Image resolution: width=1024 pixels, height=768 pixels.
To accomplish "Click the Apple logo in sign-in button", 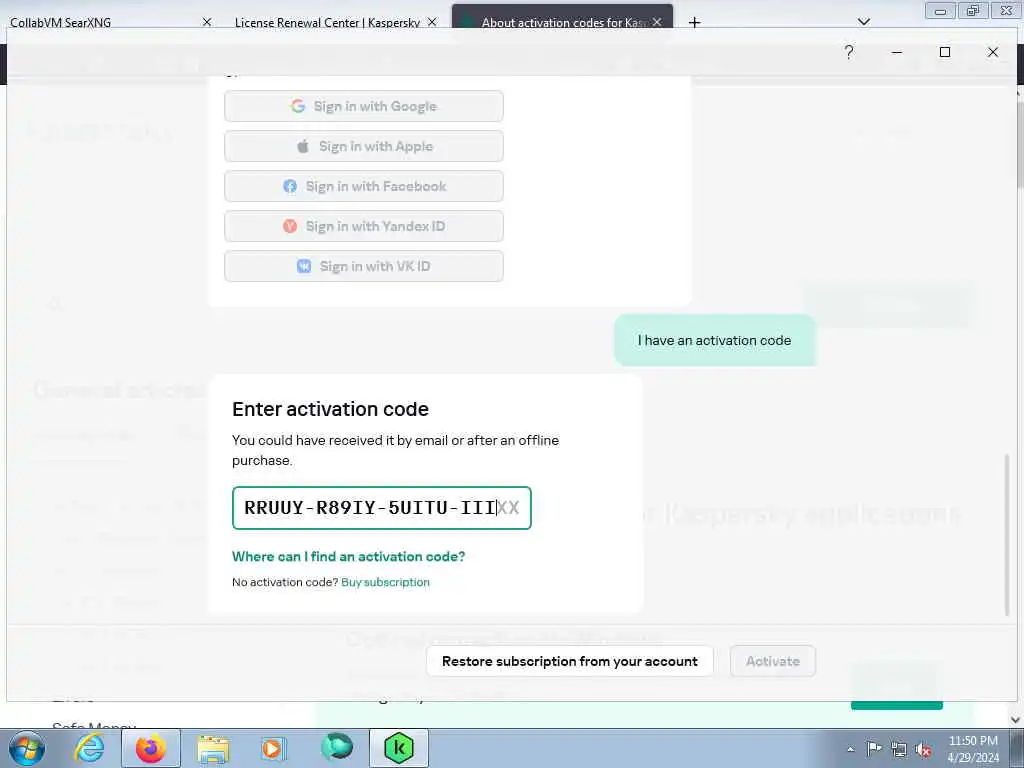I will click(302, 146).
